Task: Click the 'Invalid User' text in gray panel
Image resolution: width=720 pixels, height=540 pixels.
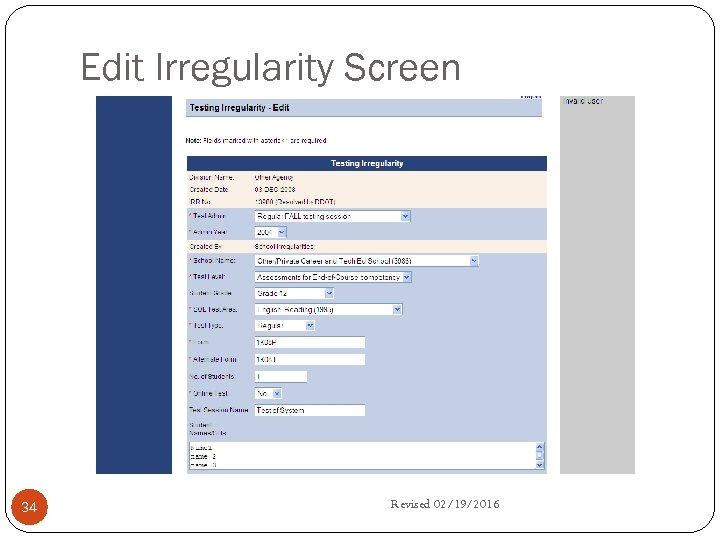Action: [583, 101]
